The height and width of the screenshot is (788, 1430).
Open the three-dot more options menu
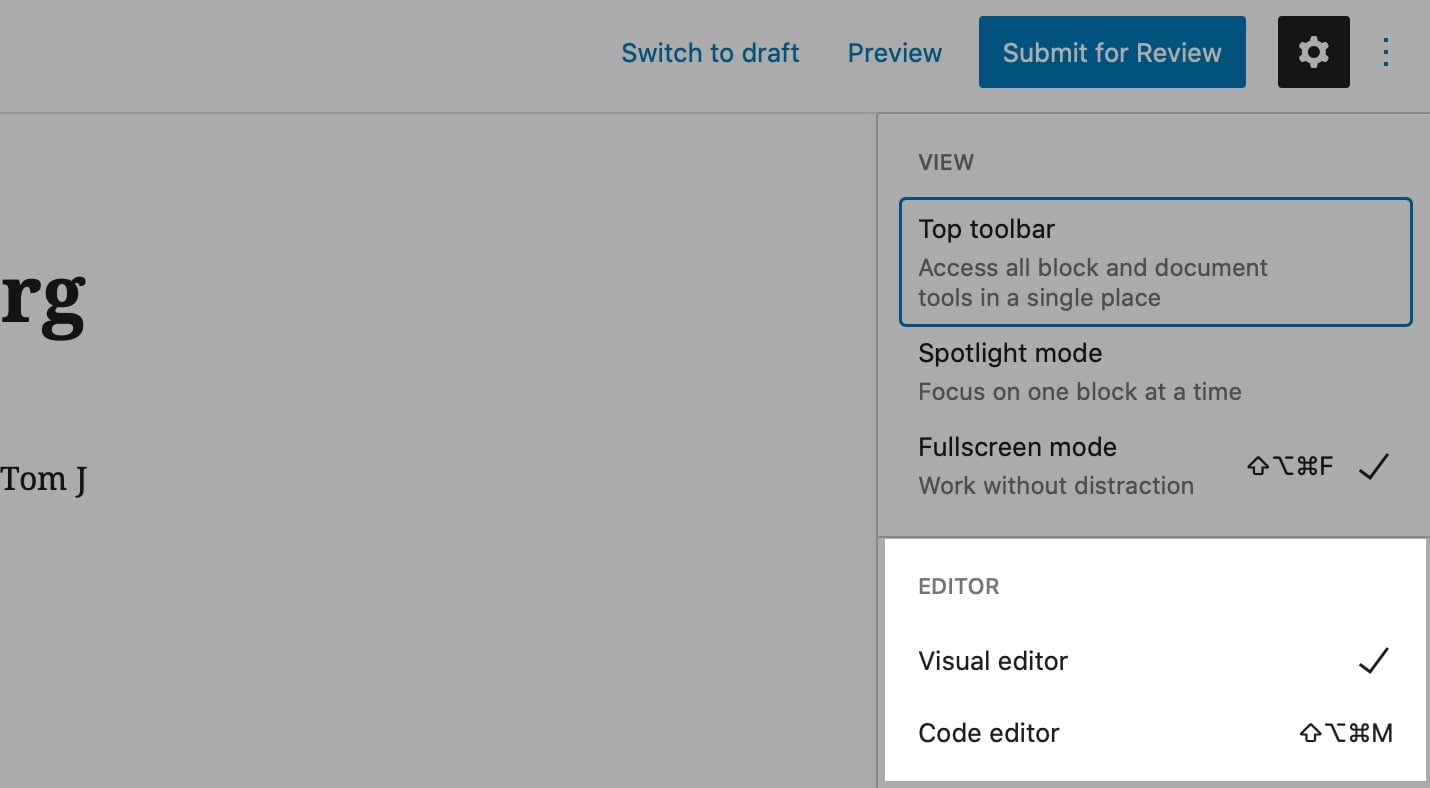click(x=1386, y=52)
